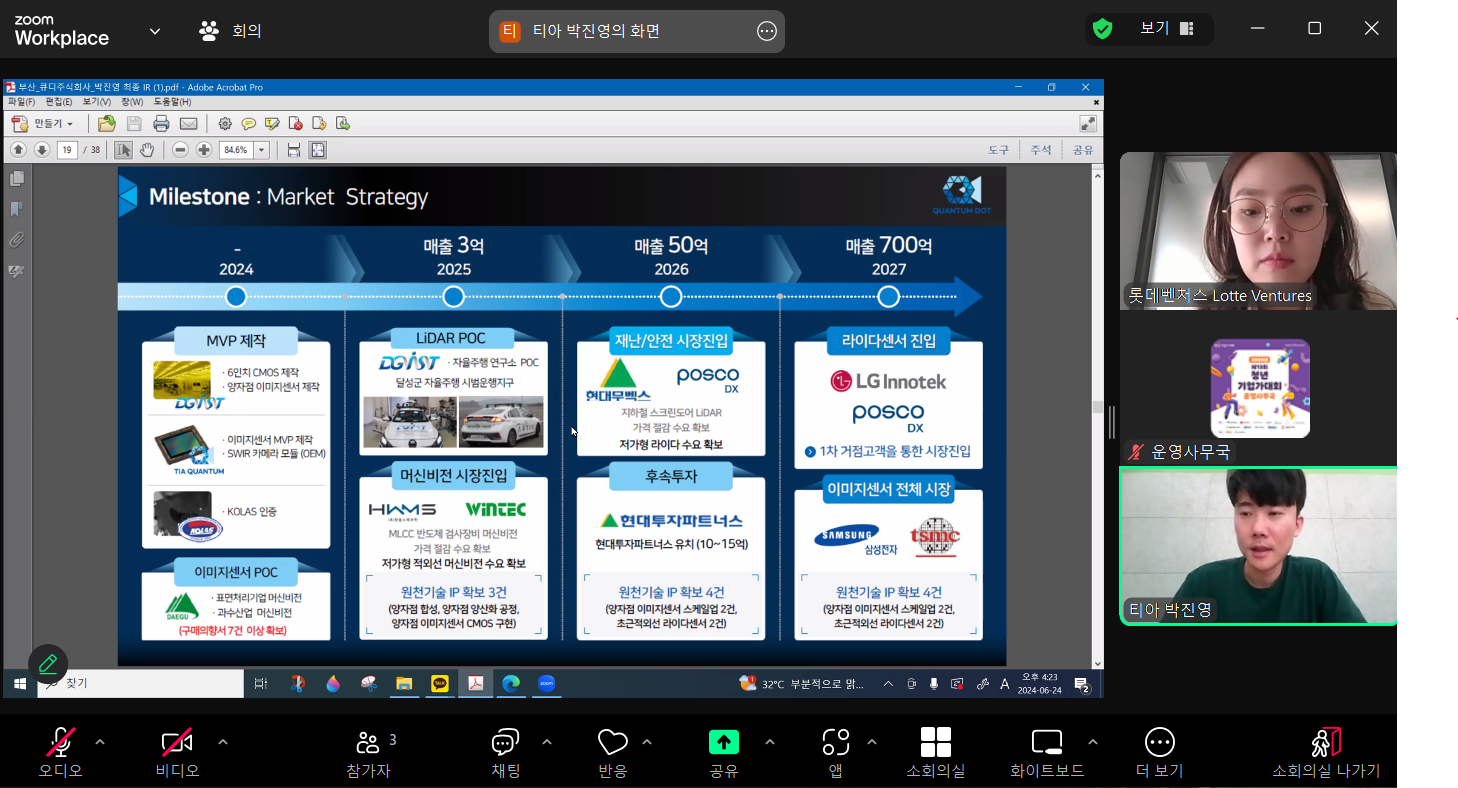1458x788 pixels.
Task: Click the Acrobat vertical scrollbar thumb
Action: point(1097,407)
